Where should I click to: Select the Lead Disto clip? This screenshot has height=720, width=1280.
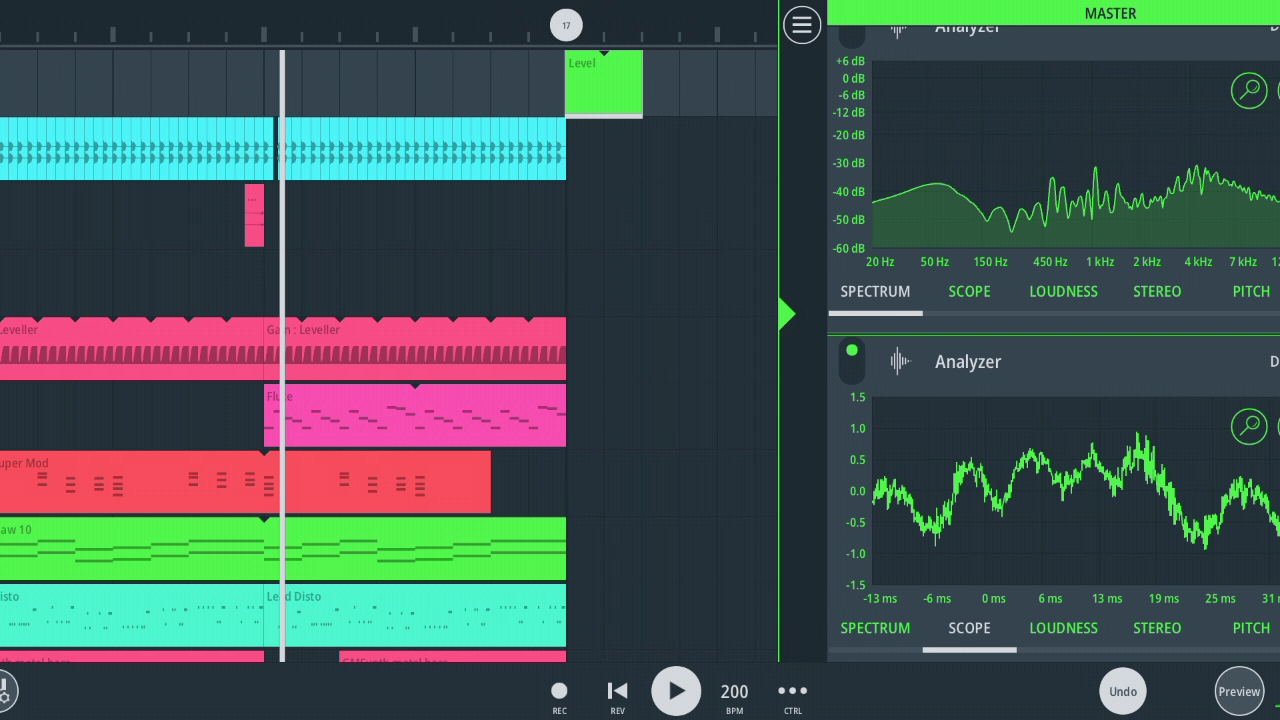[x=415, y=615]
